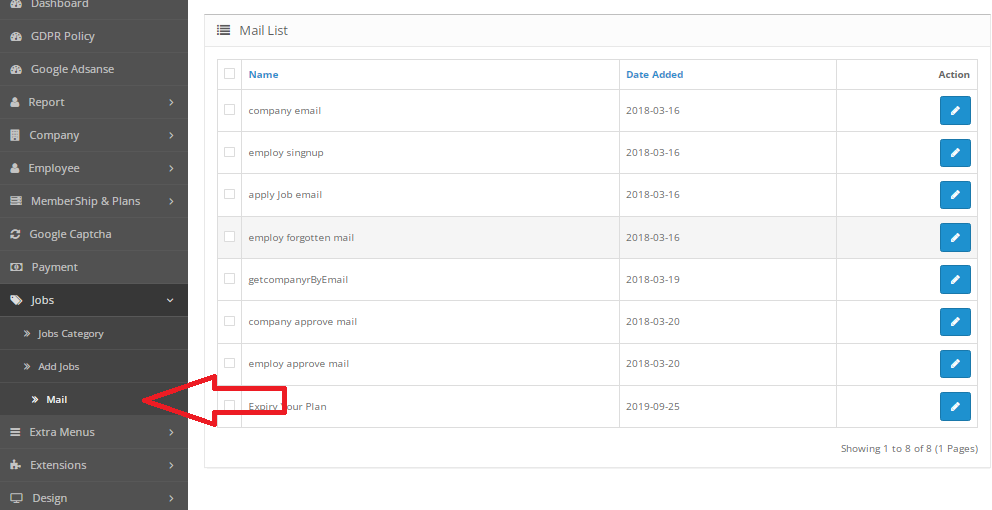Sort list by Date Added column
This screenshot has height=510, width=992.
tap(654, 75)
